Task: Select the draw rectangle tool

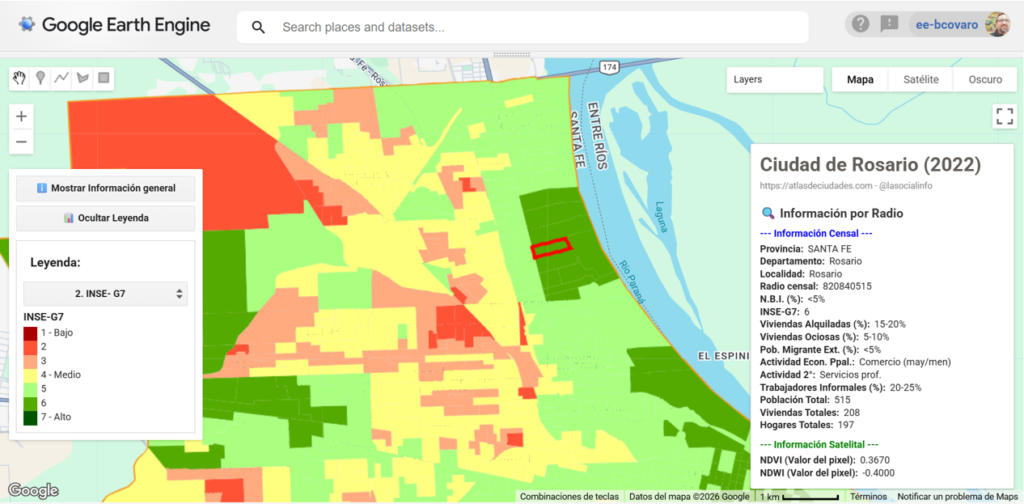Action: point(104,78)
